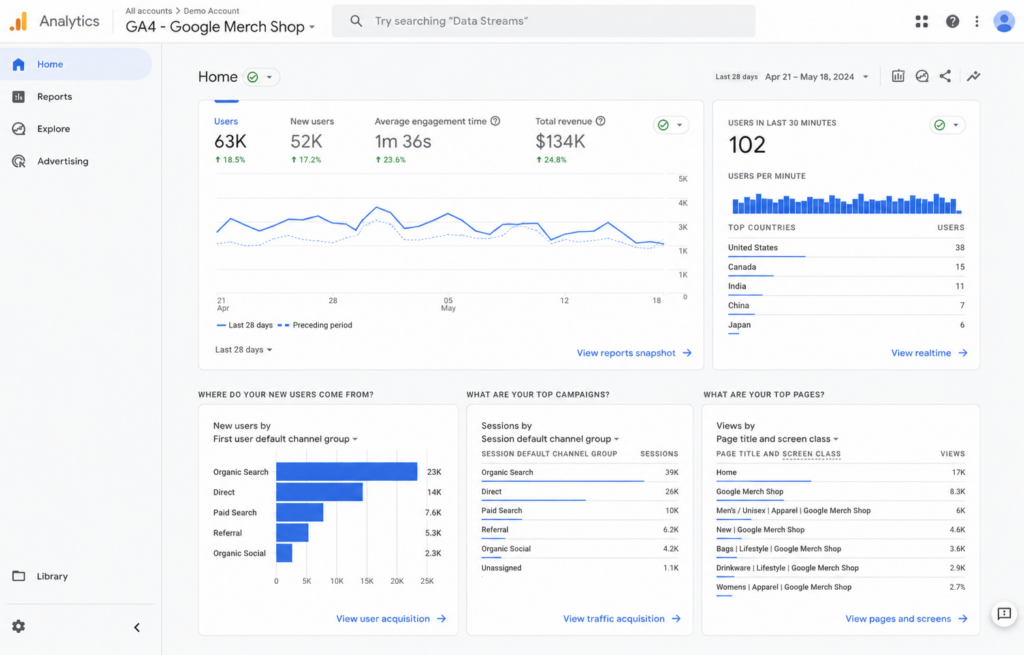Focus the Try searching Data Streams field
Viewport: 1024px width, 655px height.
coord(543,21)
